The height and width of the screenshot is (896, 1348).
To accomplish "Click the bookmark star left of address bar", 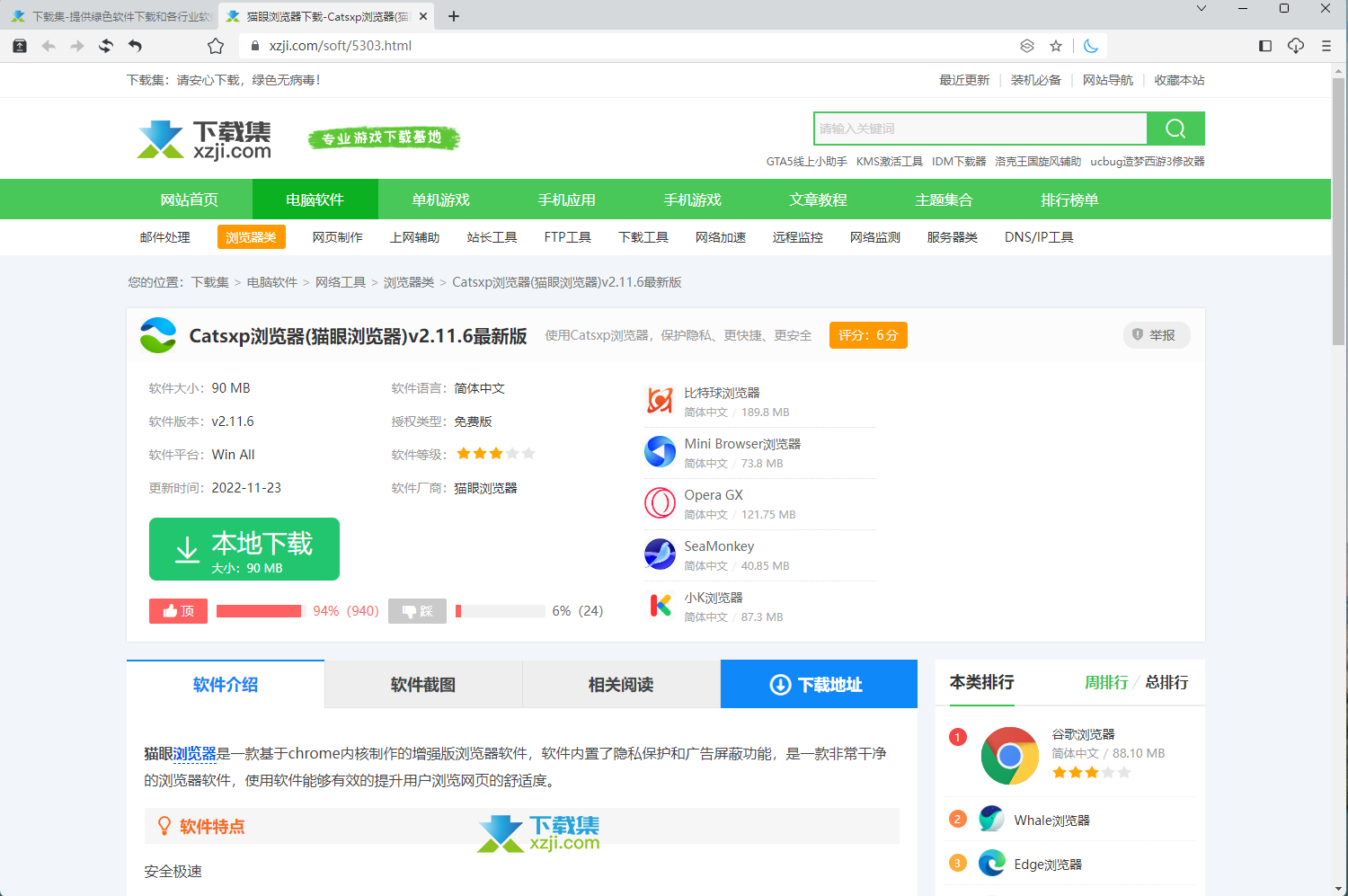I will point(216,46).
